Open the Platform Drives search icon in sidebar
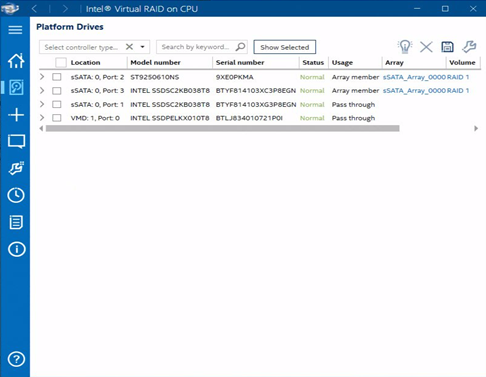This screenshot has width=486, height=377. click(x=16, y=88)
